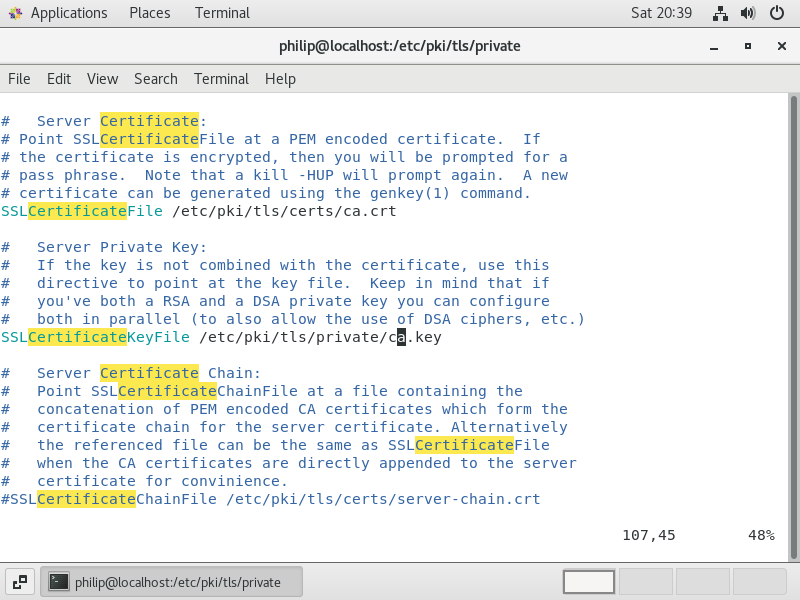Open the Terminal menu in the menubar
The image size is (800, 600).
point(221,79)
